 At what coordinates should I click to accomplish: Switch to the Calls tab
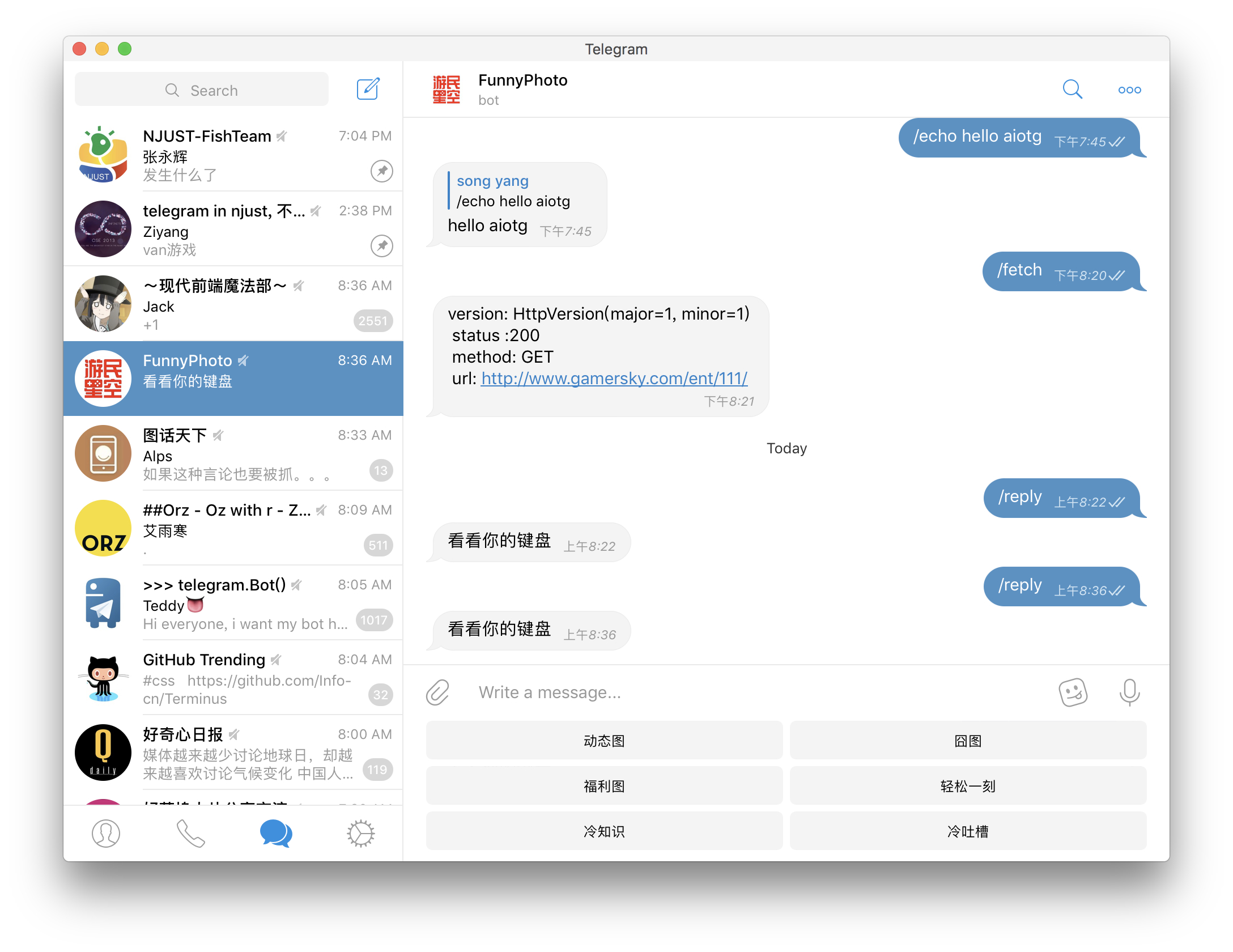[190, 833]
